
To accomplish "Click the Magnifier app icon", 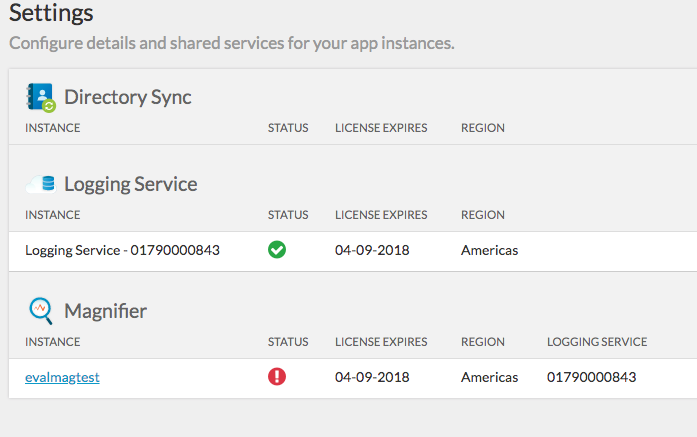I will pos(41,311).
